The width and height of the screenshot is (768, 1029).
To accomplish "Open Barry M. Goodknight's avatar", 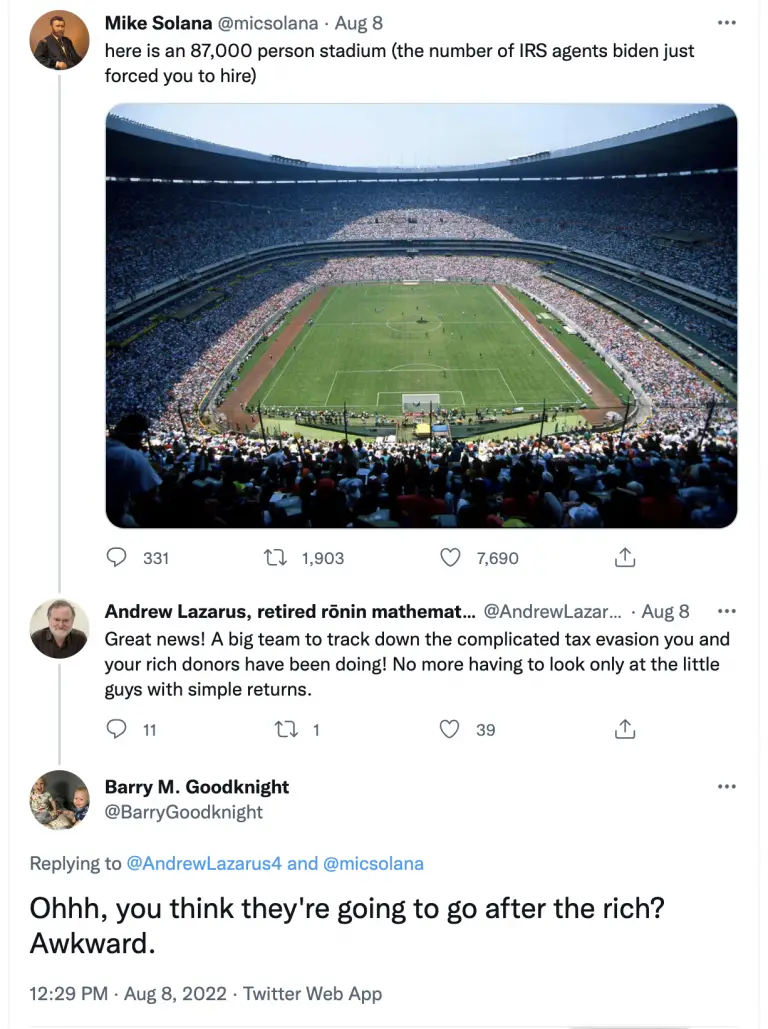I will coord(59,800).
